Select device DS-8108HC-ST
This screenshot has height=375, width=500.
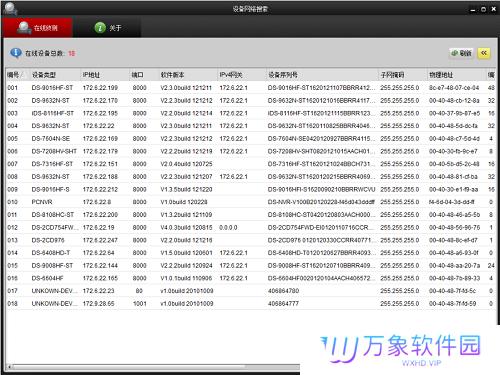(x=53, y=215)
